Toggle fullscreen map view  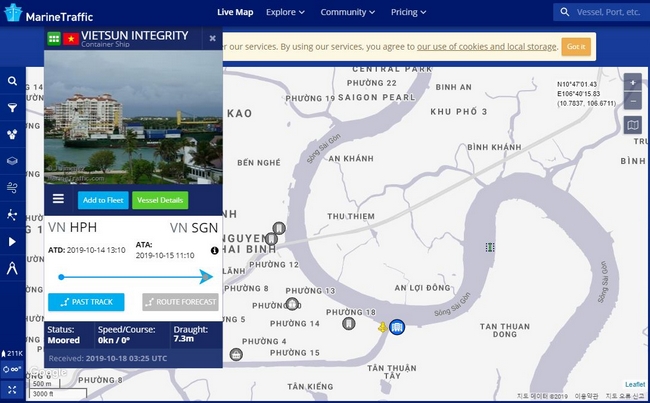tap(12, 389)
